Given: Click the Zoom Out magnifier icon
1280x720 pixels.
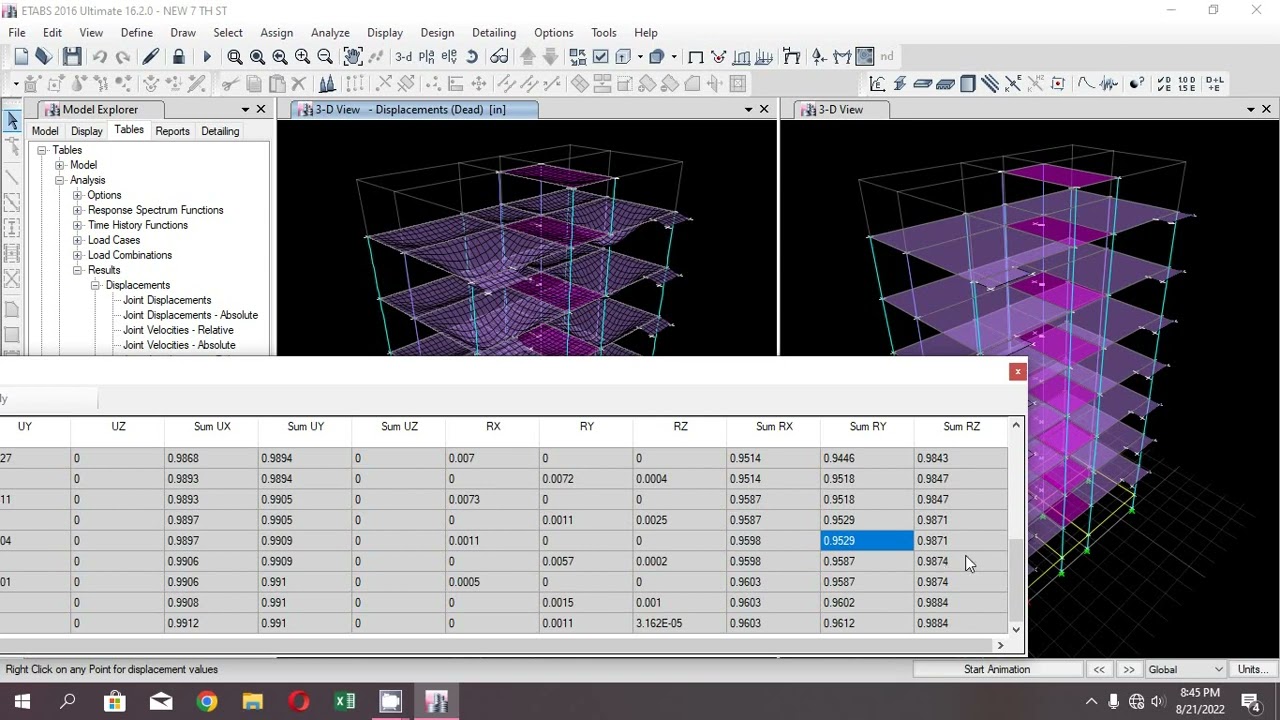Looking at the screenshot, I should point(325,57).
